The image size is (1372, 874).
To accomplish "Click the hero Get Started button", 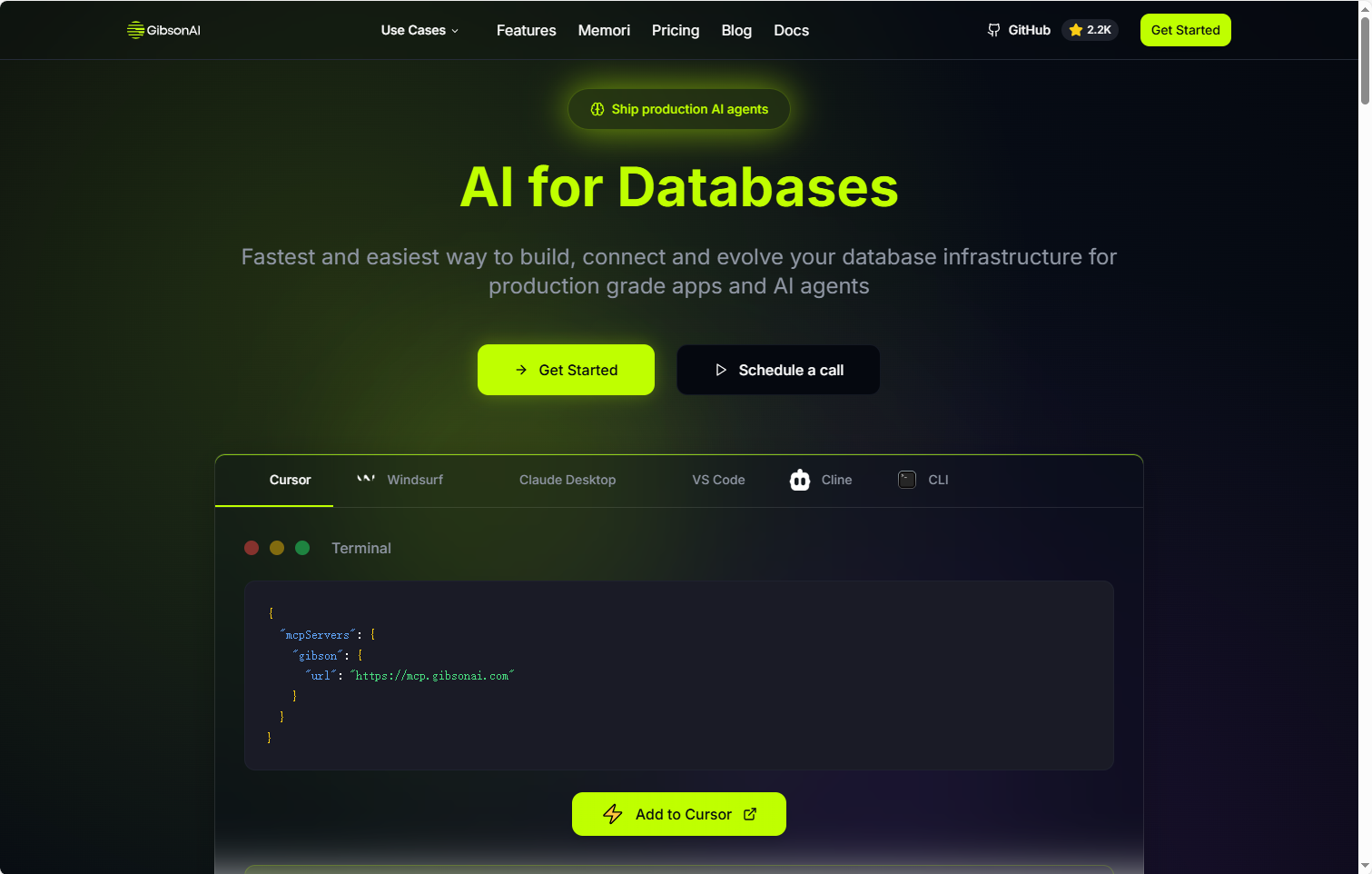I will [x=566, y=370].
